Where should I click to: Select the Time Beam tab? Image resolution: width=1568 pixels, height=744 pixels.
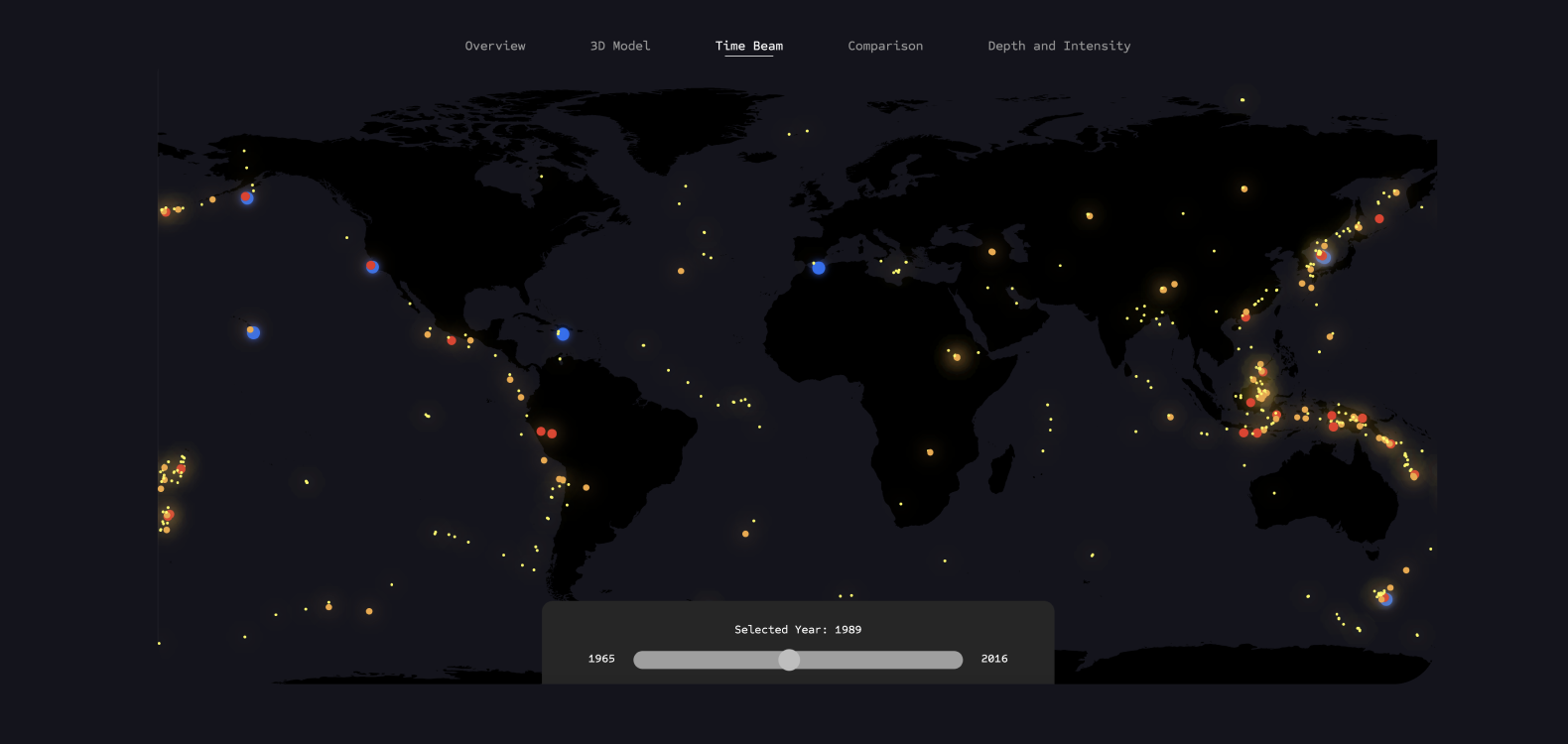point(748,46)
